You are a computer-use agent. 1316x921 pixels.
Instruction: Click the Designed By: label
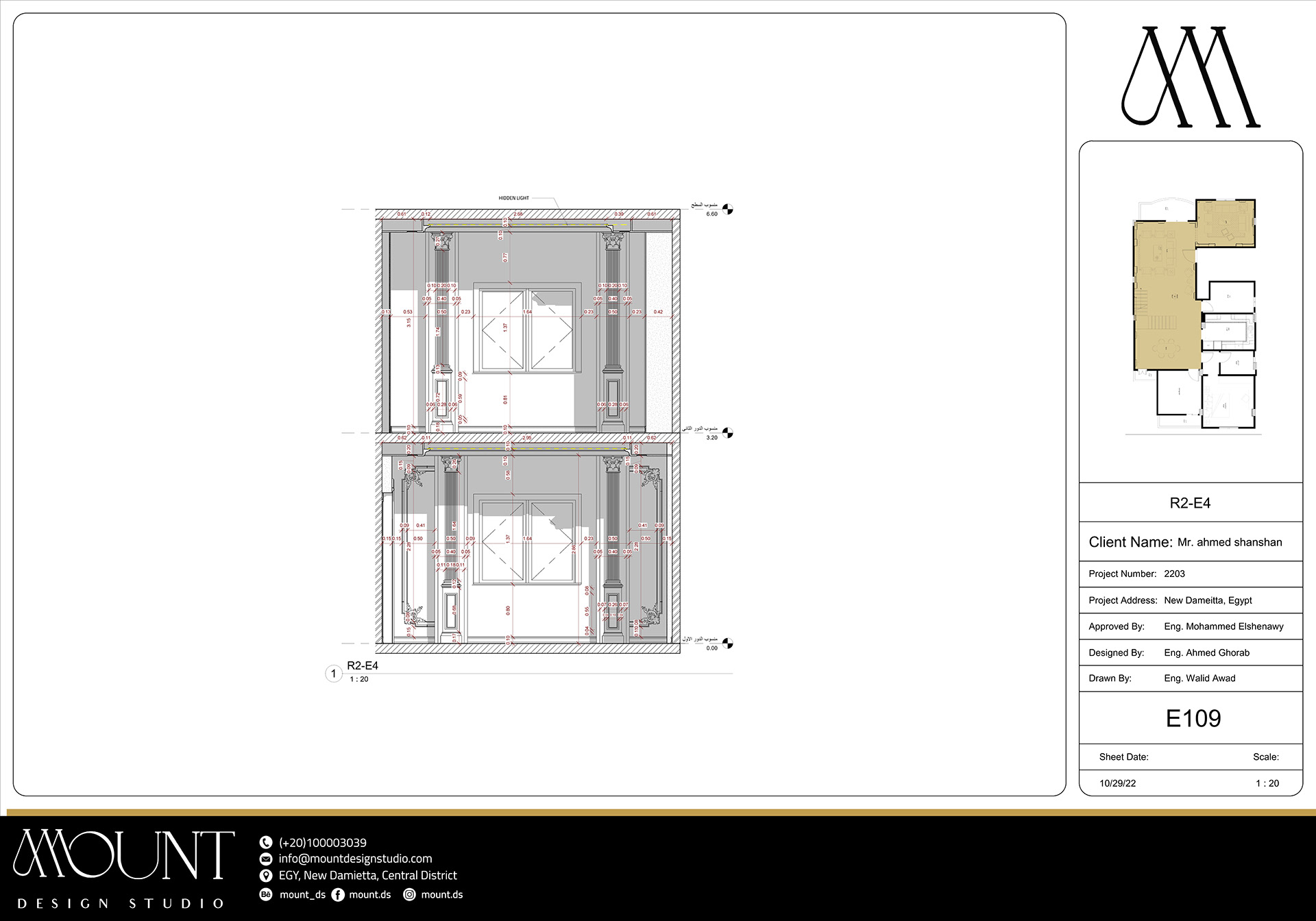pos(1117,652)
